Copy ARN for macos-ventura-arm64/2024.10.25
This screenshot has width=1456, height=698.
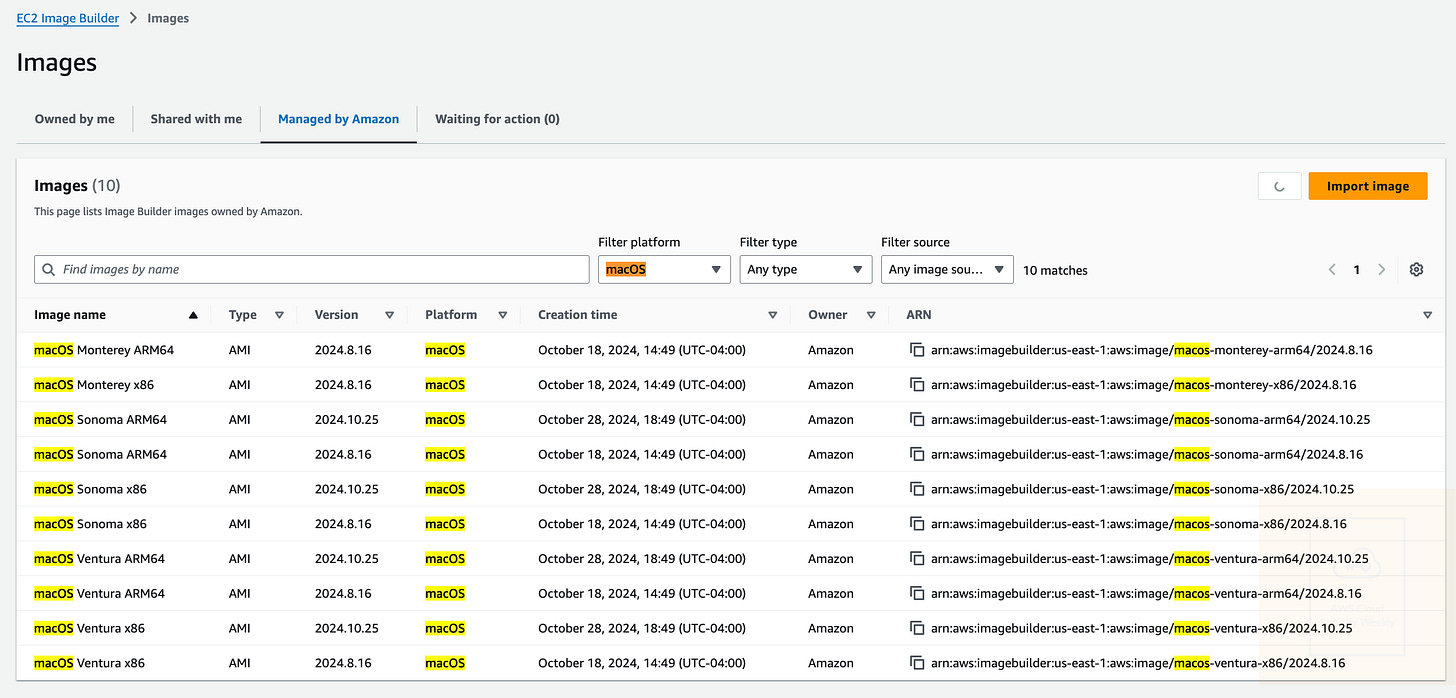tap(916, 559)
